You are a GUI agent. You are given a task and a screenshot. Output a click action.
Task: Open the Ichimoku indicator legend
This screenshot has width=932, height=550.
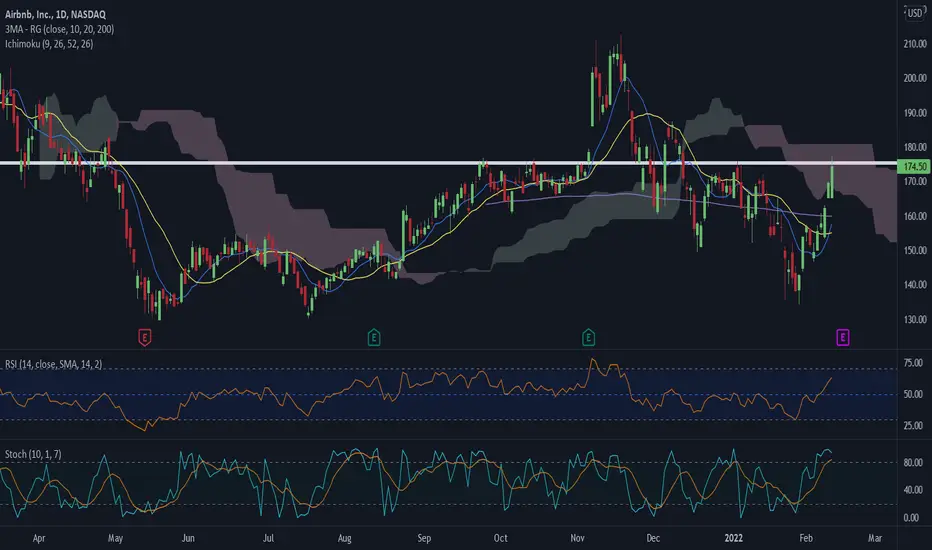click(x=49, y=44)
